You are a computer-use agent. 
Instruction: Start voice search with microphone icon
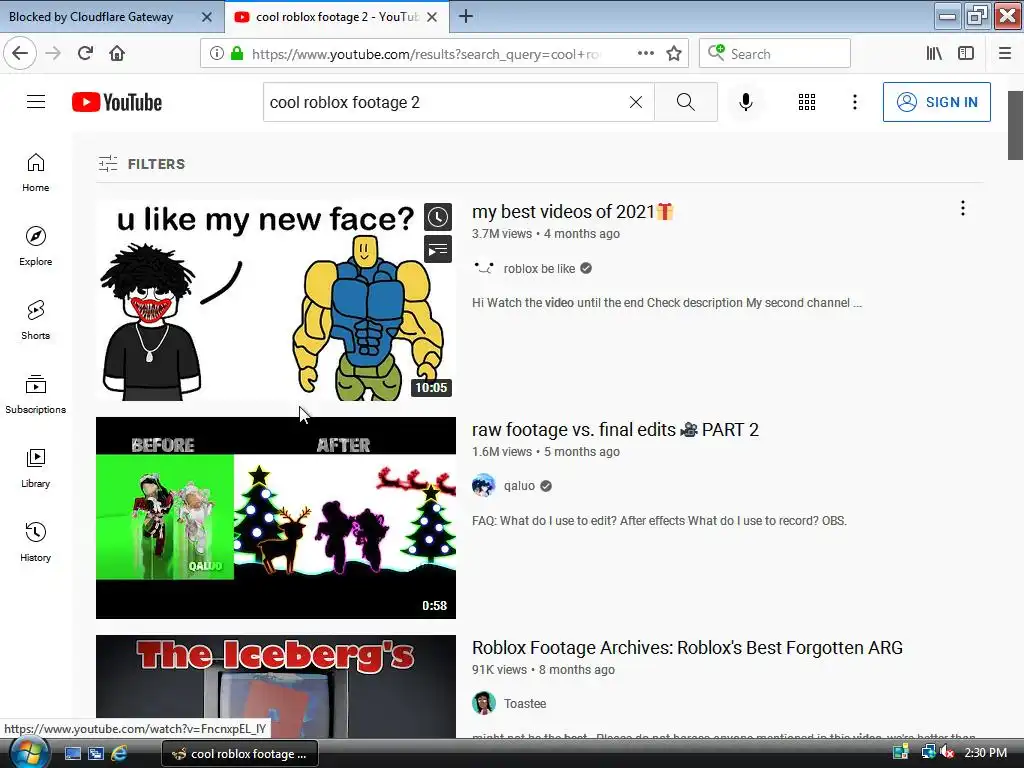point(746,102)
